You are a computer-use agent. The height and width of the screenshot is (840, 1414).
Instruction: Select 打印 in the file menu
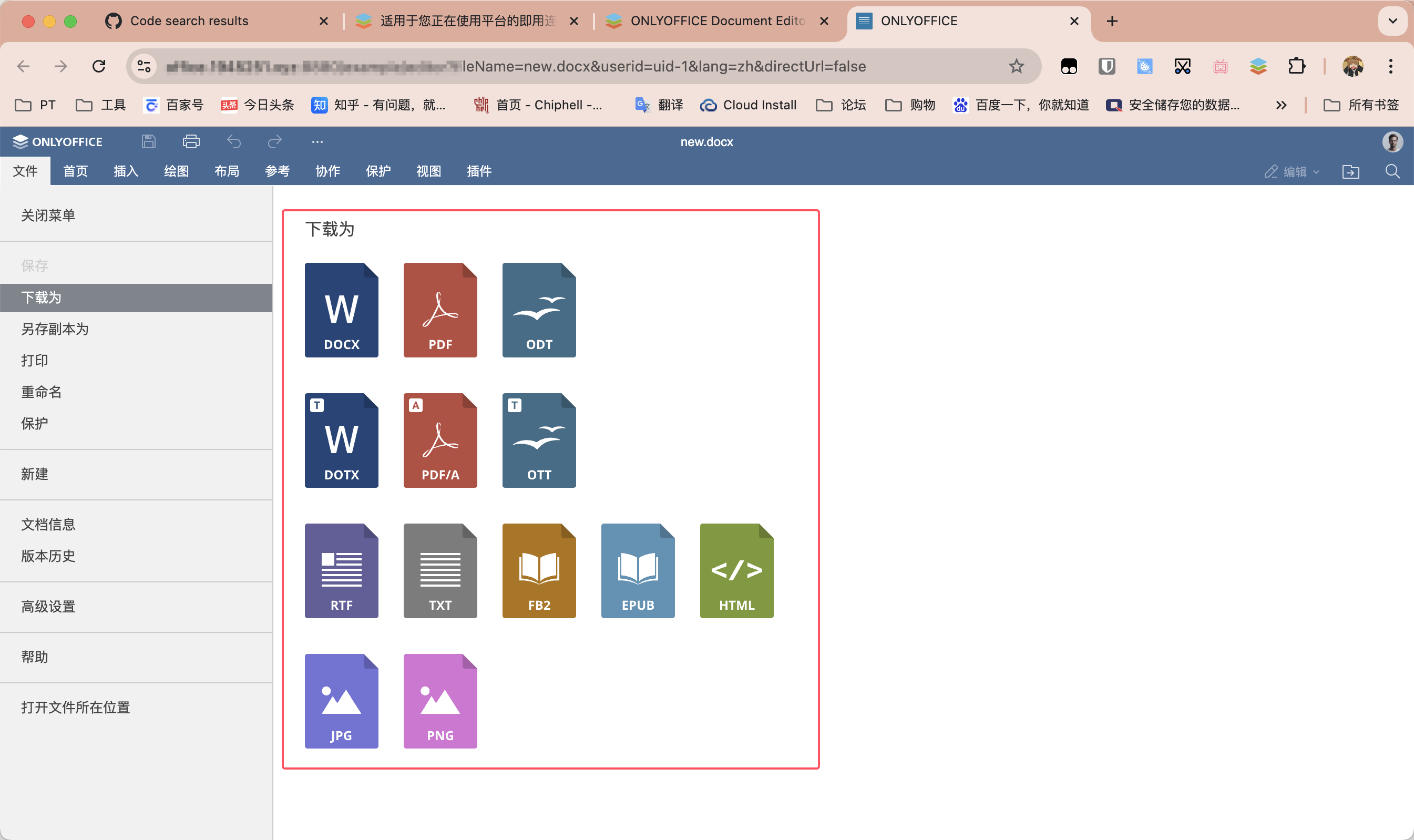point(136,361)
